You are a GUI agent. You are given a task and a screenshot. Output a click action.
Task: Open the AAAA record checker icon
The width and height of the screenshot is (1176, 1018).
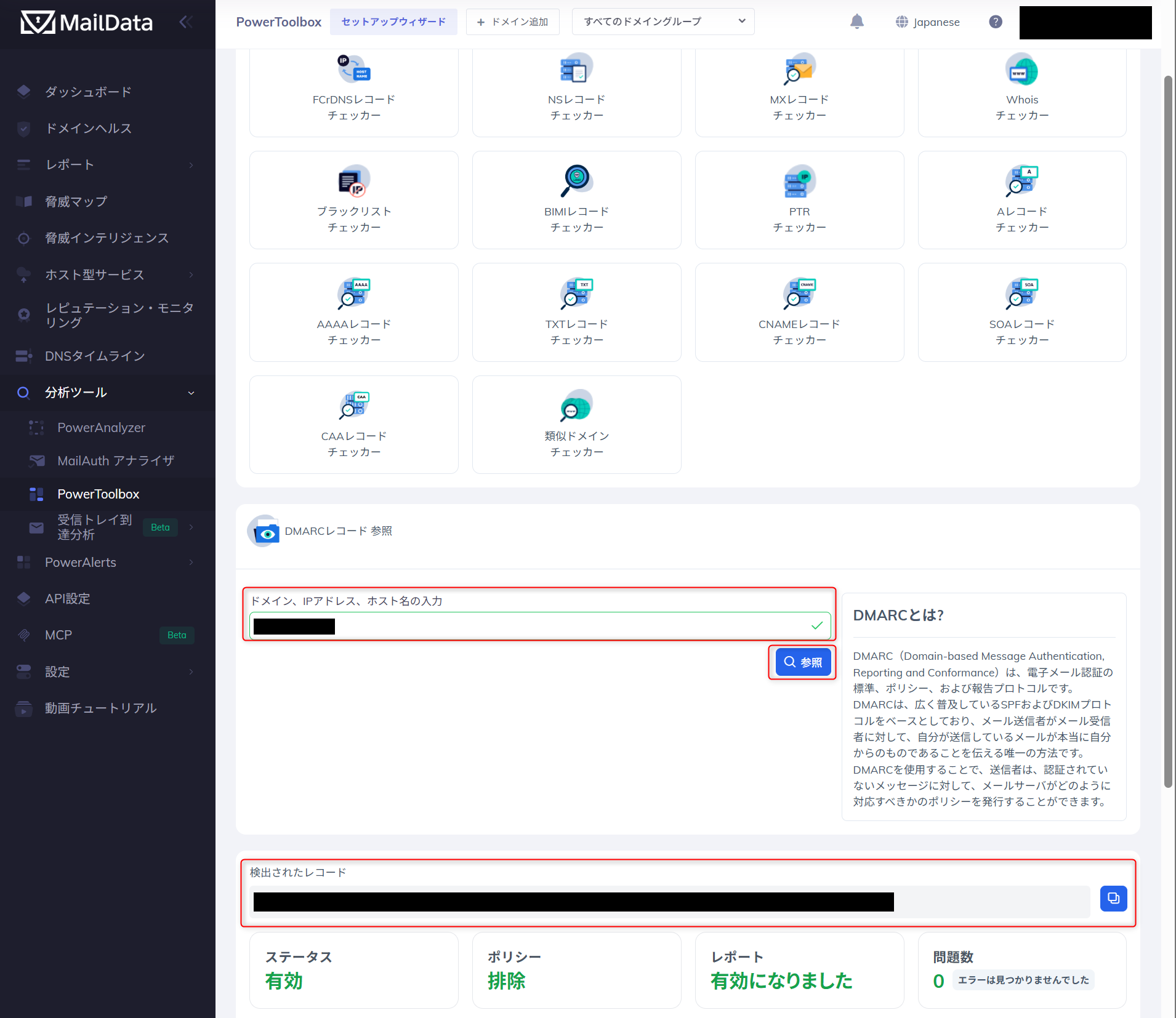[353, 294]
